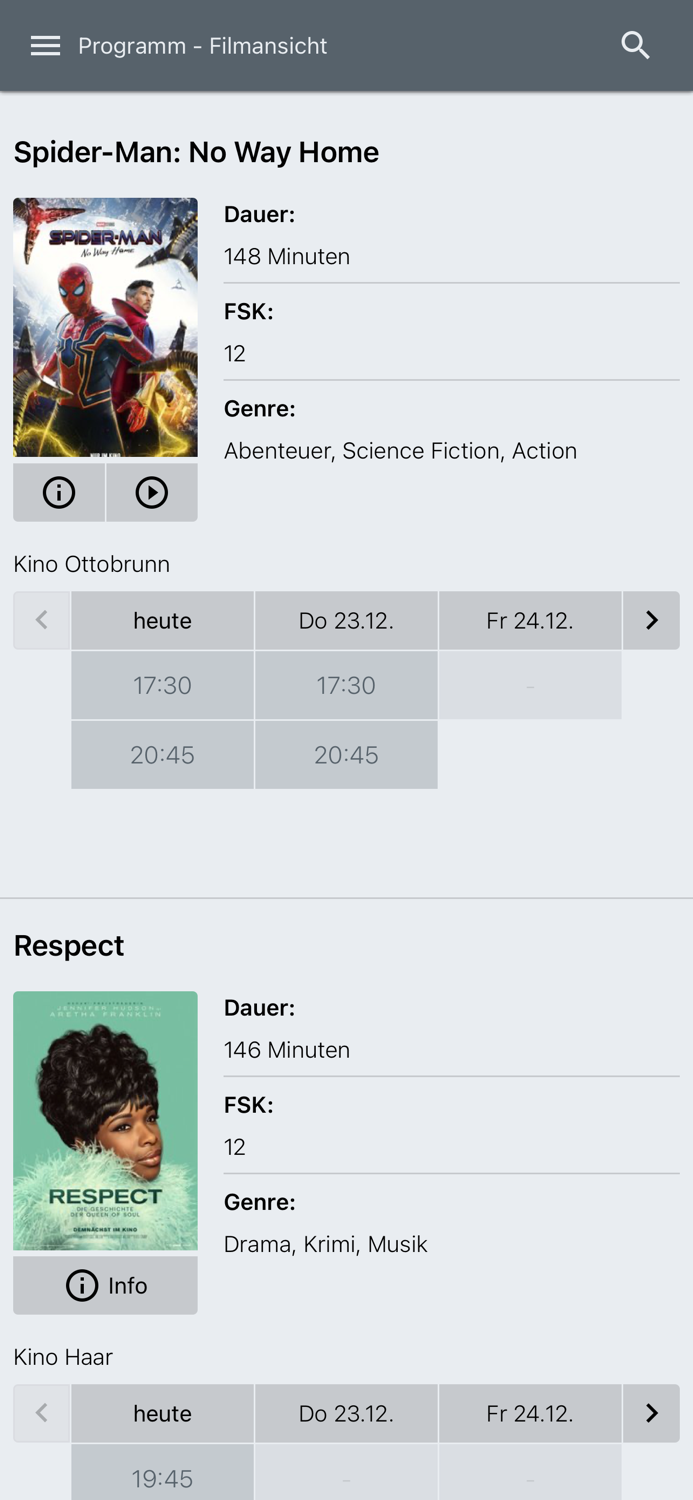The height and width of the screenshot is (1500, 693).
Task: Click the info icon under the Spider-Man poster
Action: coord(58,491)
